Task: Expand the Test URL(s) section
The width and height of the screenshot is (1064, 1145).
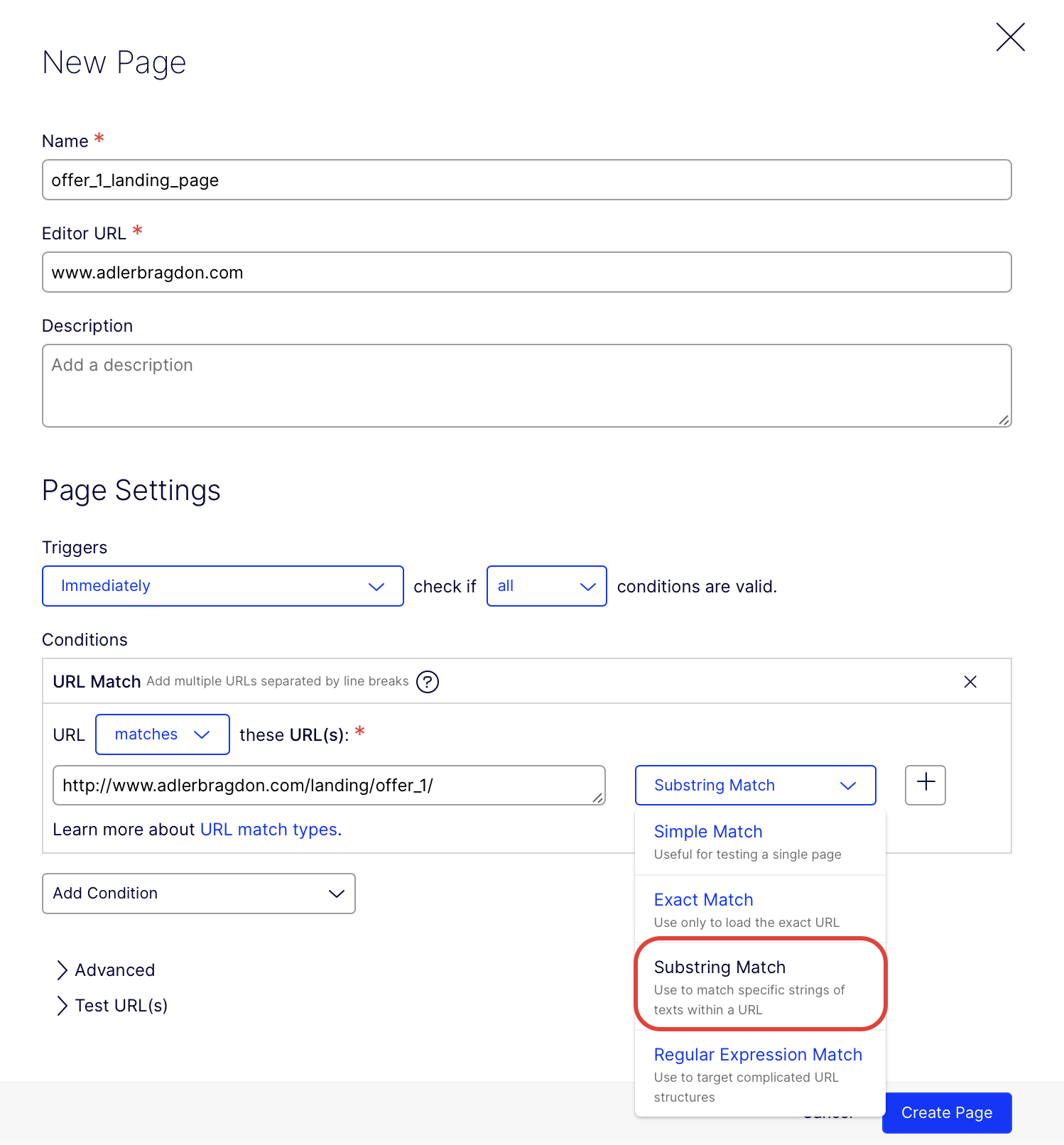Action: [x=112, y=1006]
